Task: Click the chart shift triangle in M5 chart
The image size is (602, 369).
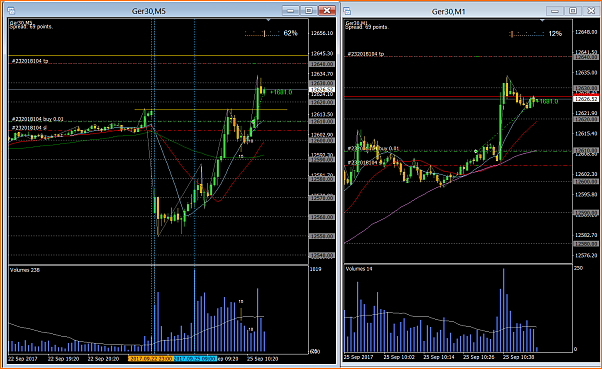Action: click(x=268, y=20)
